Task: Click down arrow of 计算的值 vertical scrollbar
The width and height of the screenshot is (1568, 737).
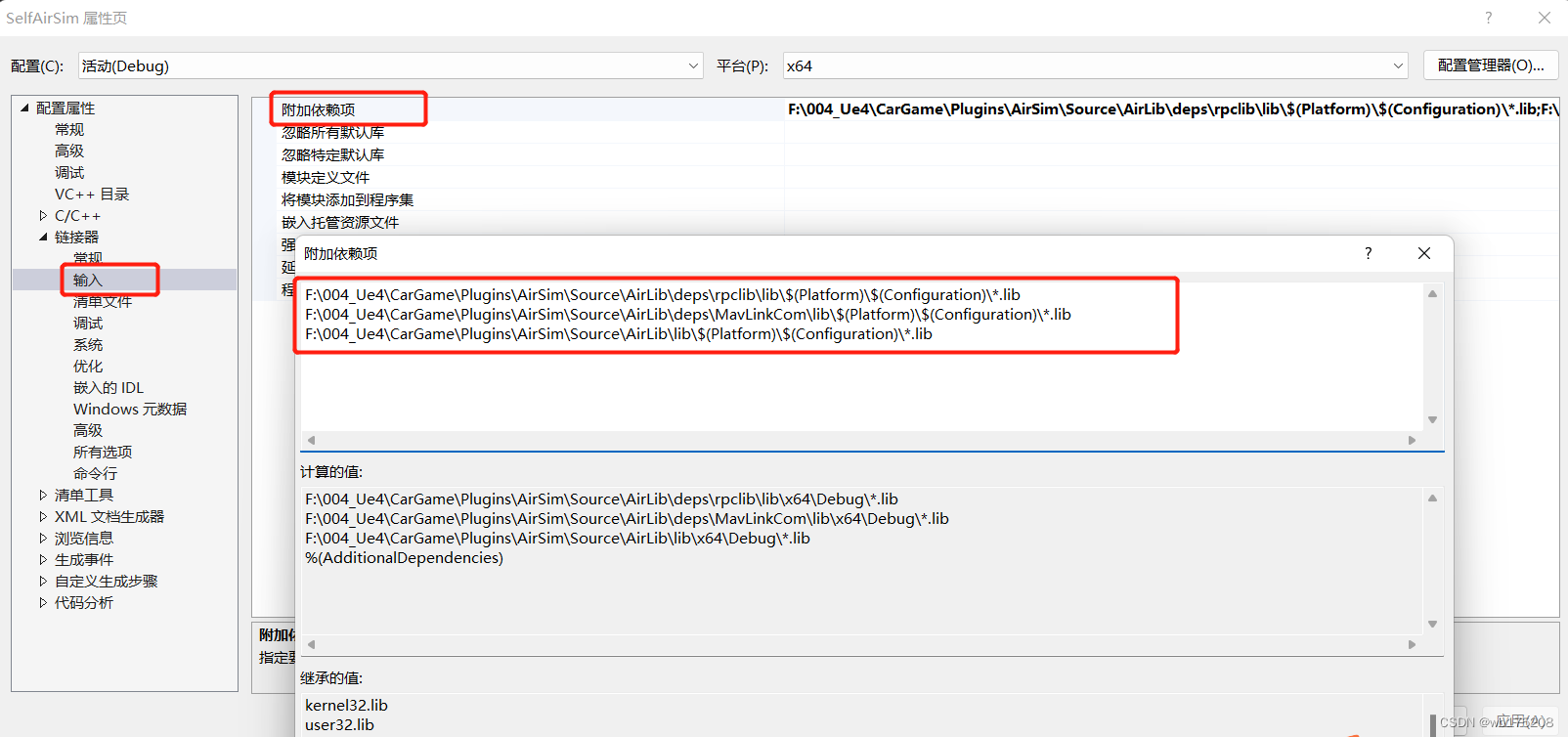Action: coord(1432,624)
